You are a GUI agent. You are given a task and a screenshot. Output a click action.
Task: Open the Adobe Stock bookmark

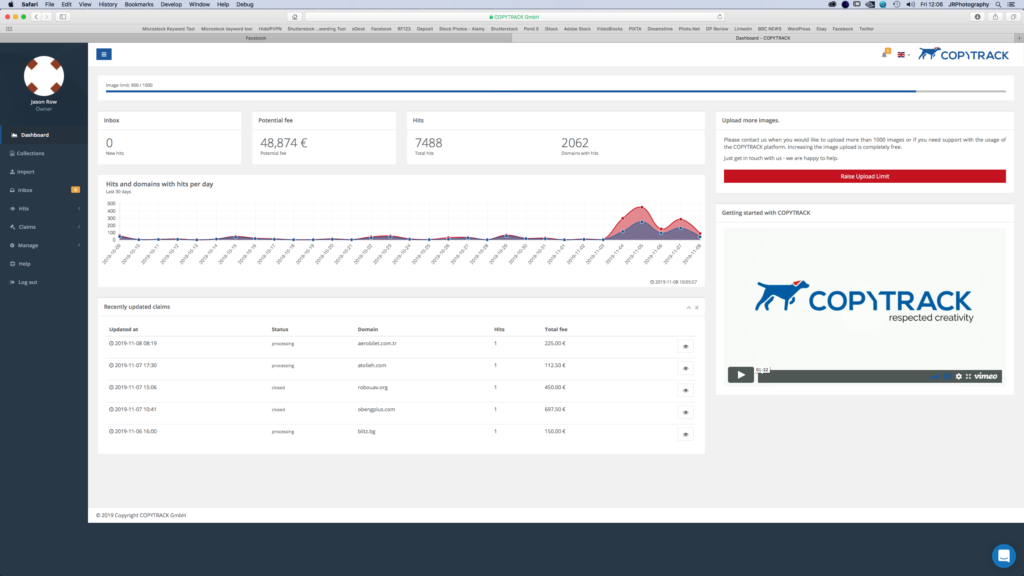pos(577,29)
